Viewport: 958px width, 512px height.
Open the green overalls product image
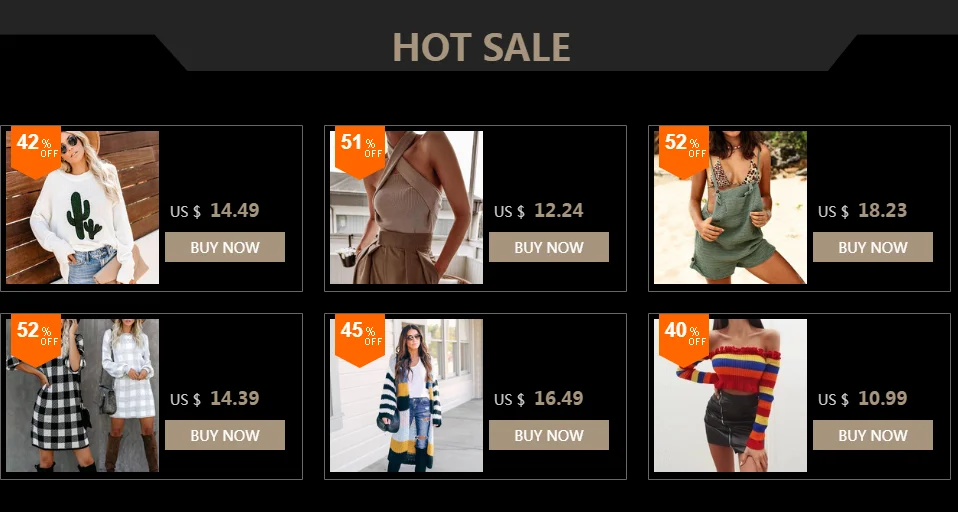(x=730, y=207)
